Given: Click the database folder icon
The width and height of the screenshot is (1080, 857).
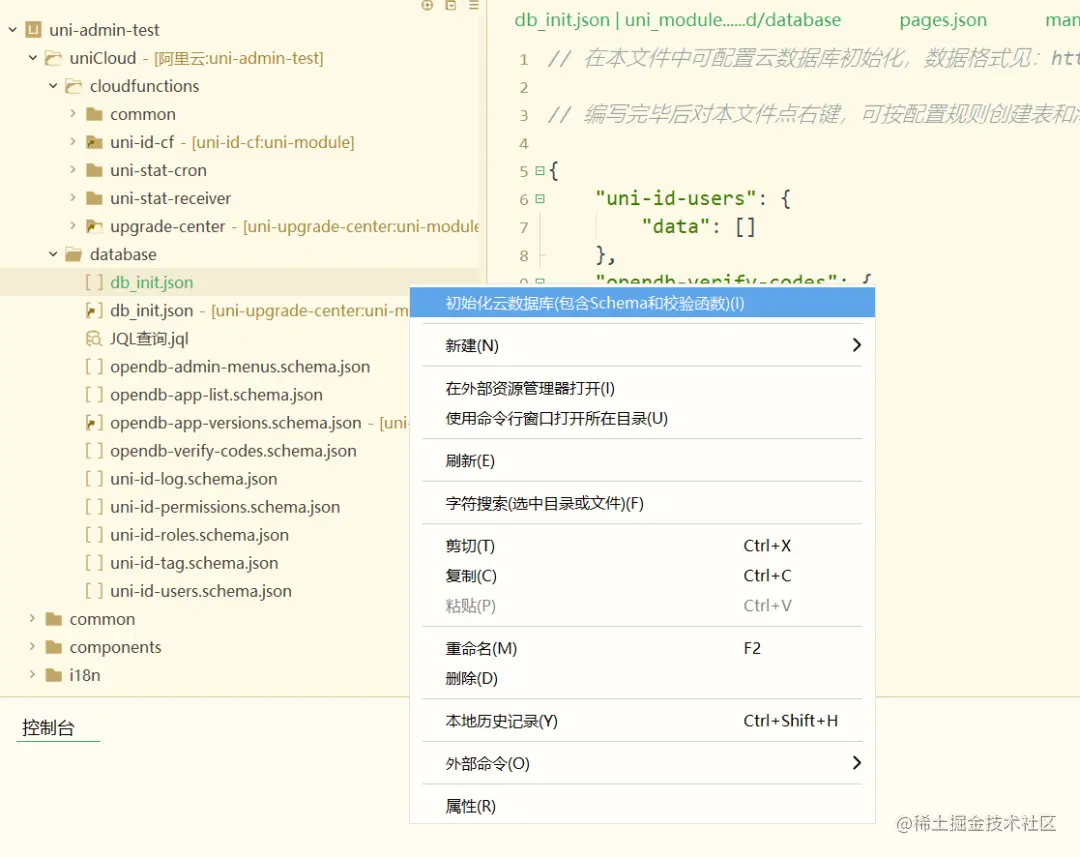Looking at the screenshot, I should point(73,255).
